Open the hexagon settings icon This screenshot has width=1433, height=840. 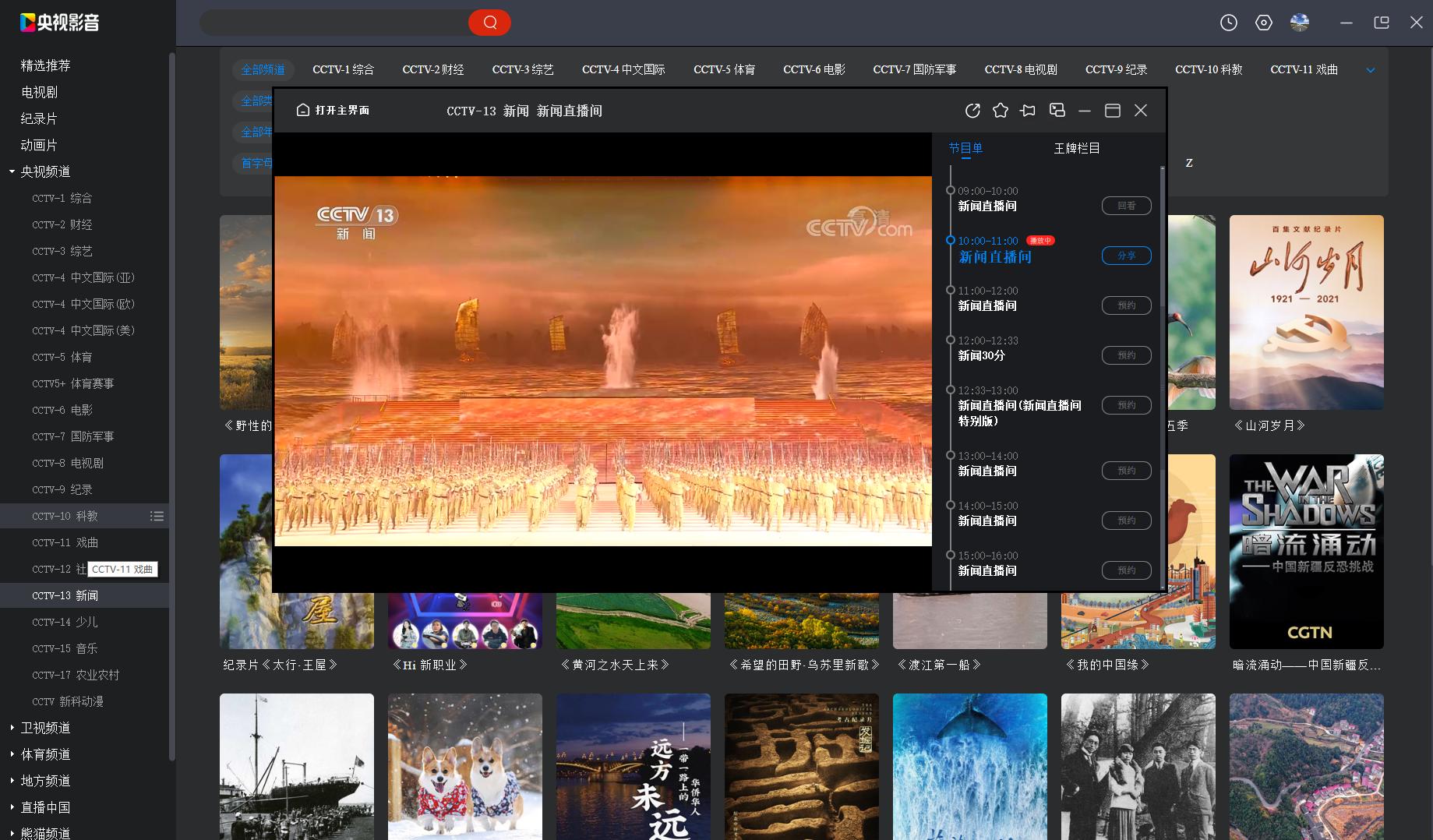1263,23
